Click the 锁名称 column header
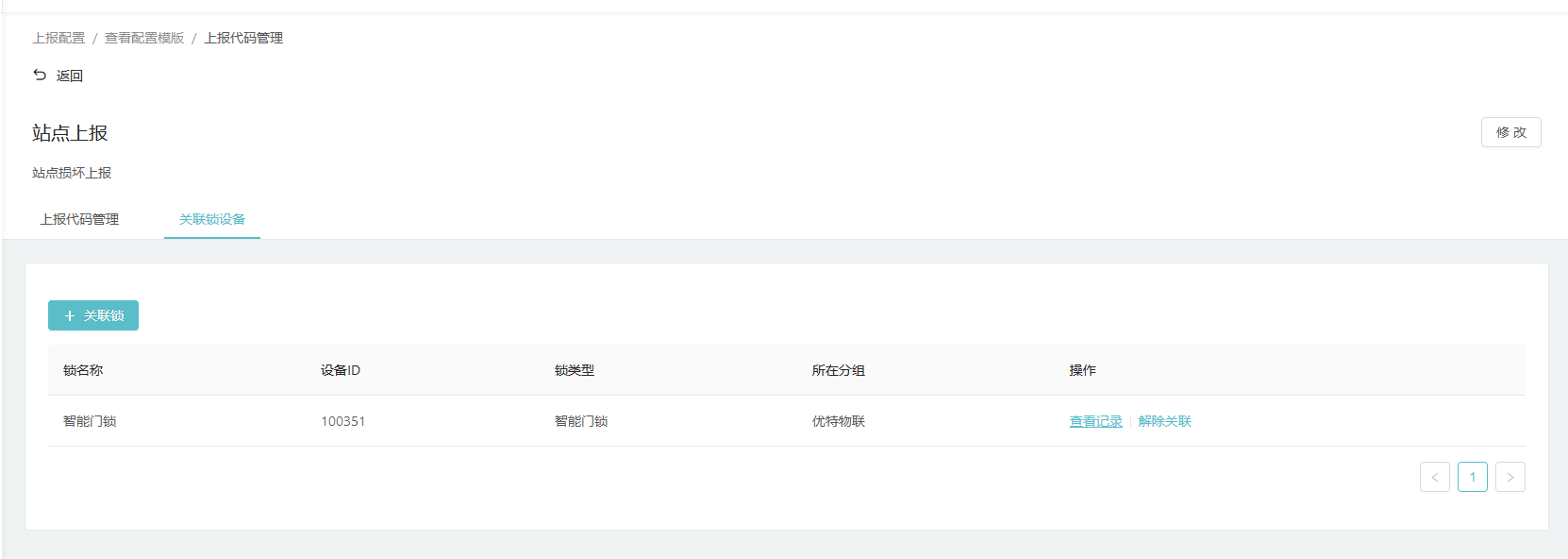Screen dimensions: 1568x559 point(83,370)
